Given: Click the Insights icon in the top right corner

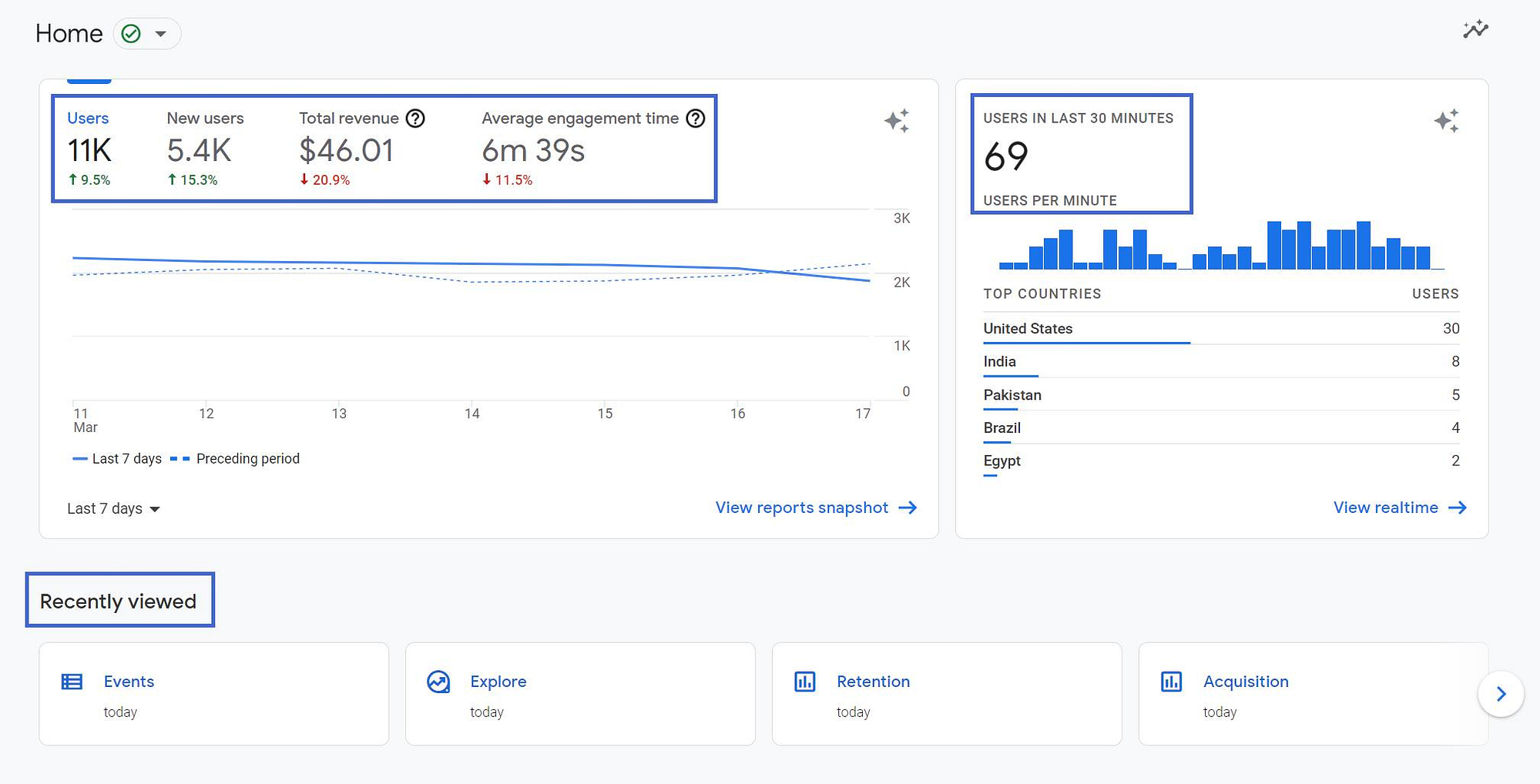Looking at the screenshot, I should tap(1475, 29).
